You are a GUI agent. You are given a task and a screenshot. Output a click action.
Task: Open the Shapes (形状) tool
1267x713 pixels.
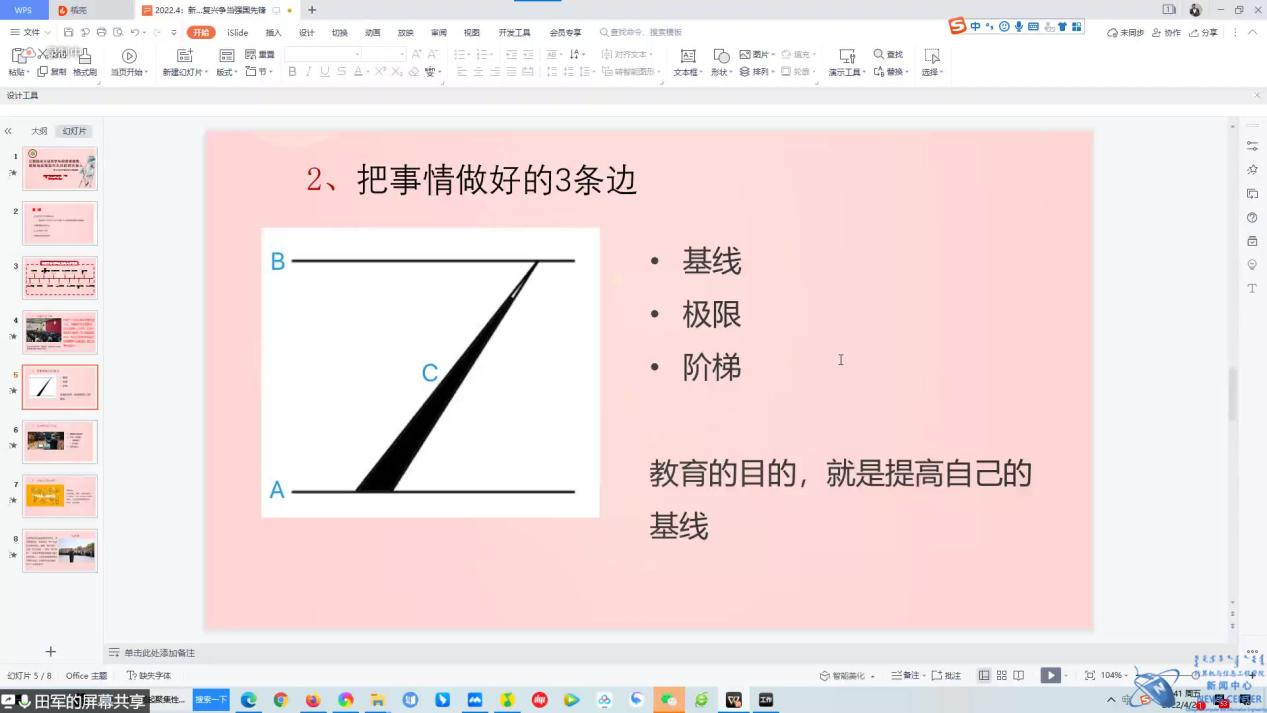tap(721, 57)
